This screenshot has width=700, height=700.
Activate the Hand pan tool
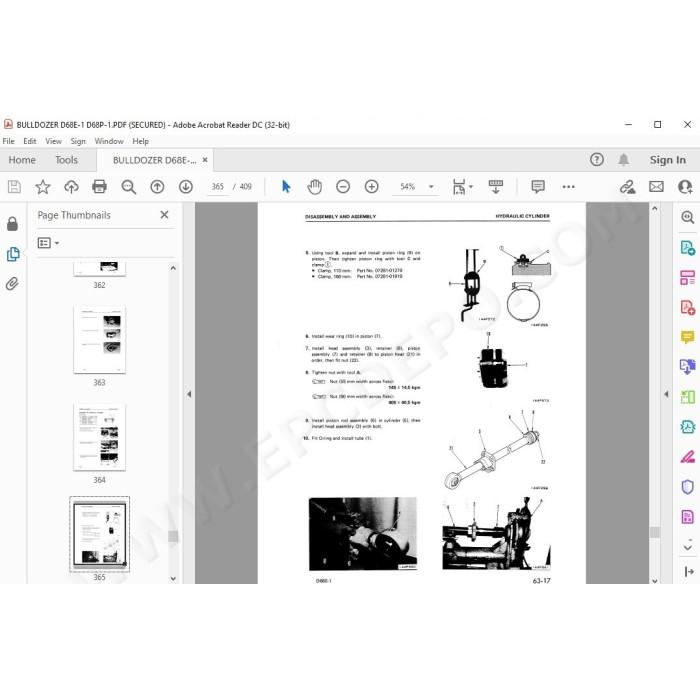click(x=315, y=187)
